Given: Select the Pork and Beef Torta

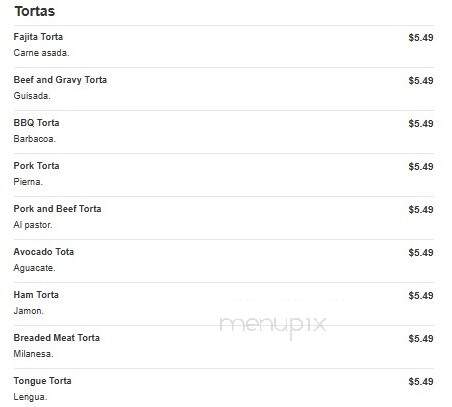Looking at the screenshot, I should (57, 209).
